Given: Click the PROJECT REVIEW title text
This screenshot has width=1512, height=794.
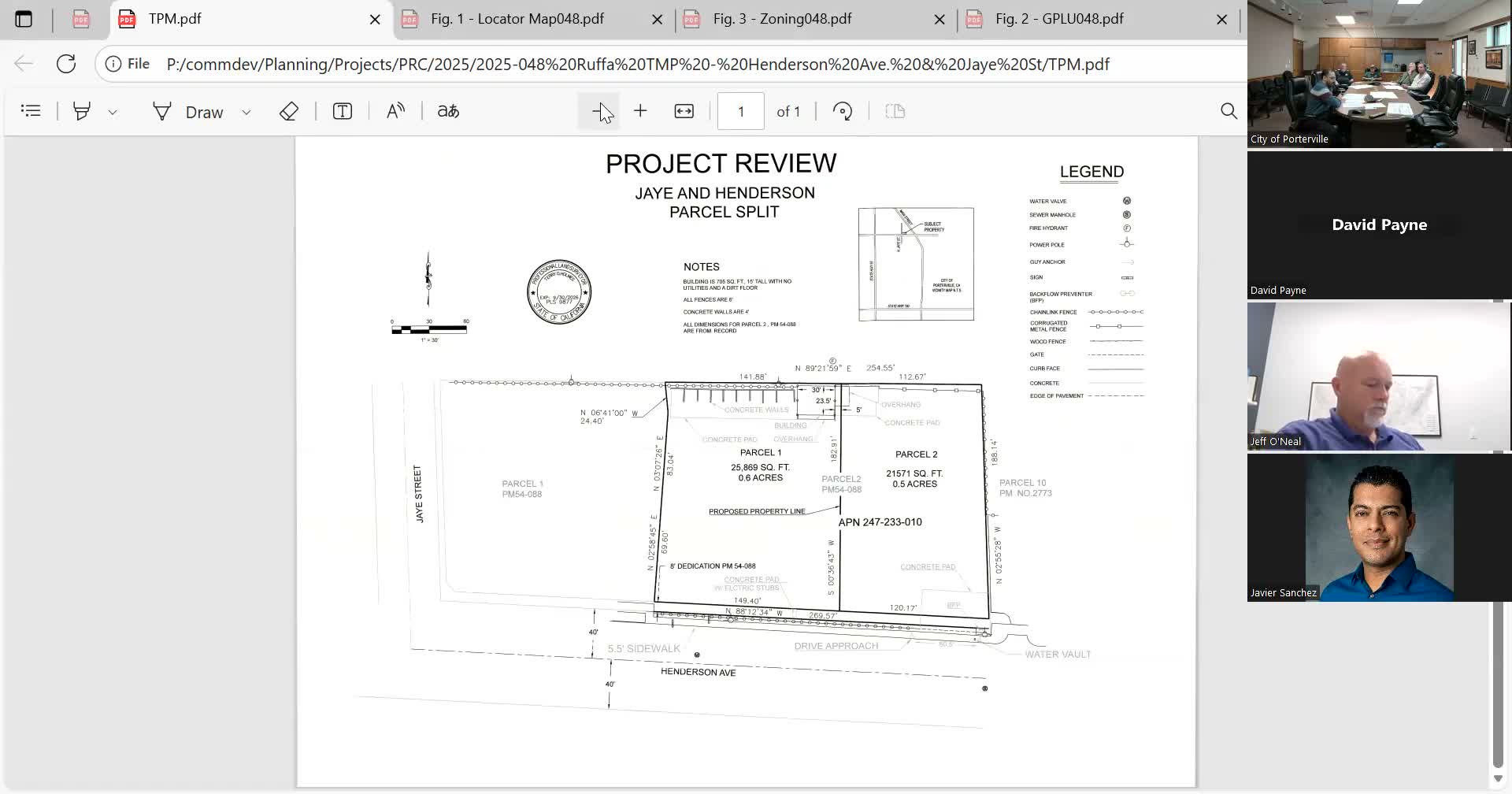Looking at the screenshot, I should 721,163.
